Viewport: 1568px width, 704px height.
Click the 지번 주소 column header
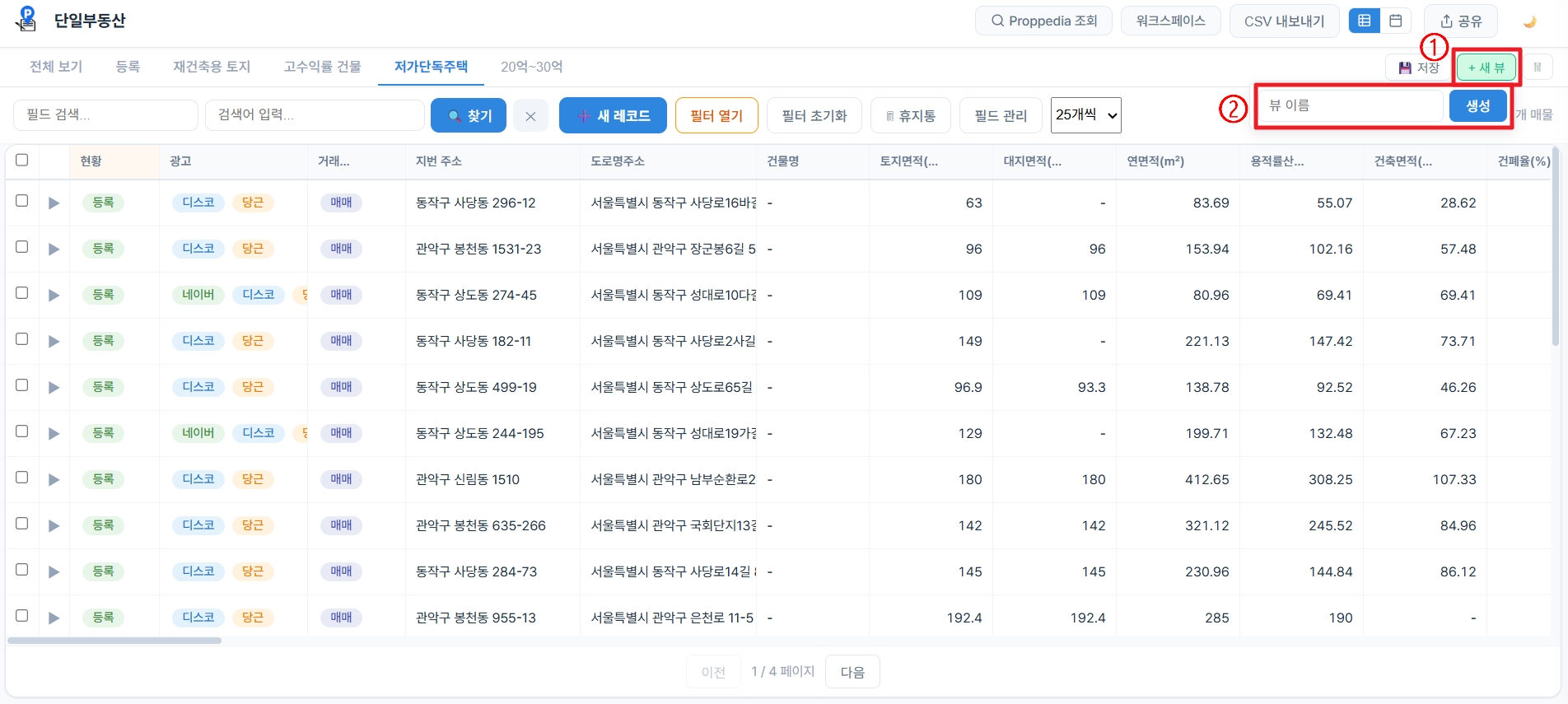click(x=492, y=161)
